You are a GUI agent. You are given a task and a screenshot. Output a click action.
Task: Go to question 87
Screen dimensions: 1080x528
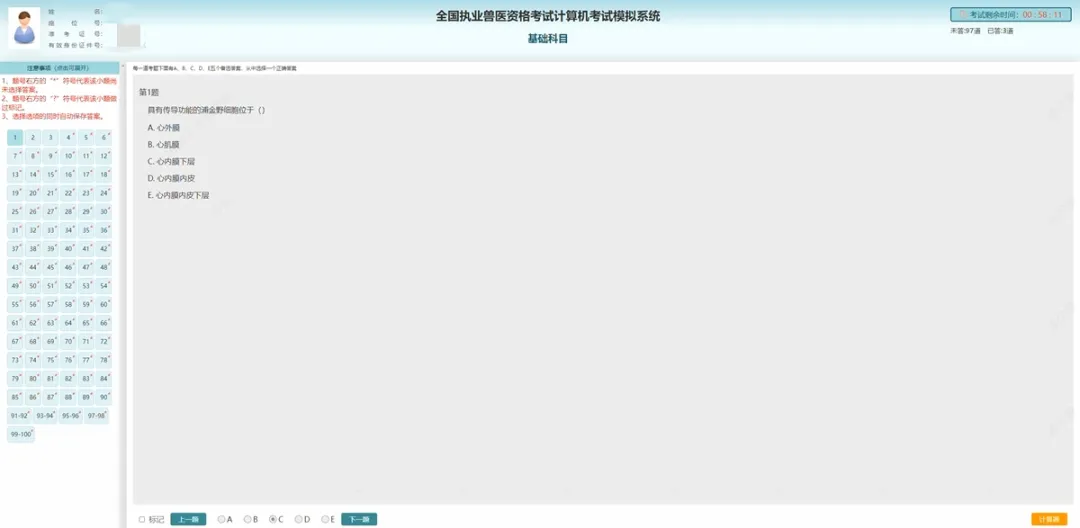tap(50, 397)
